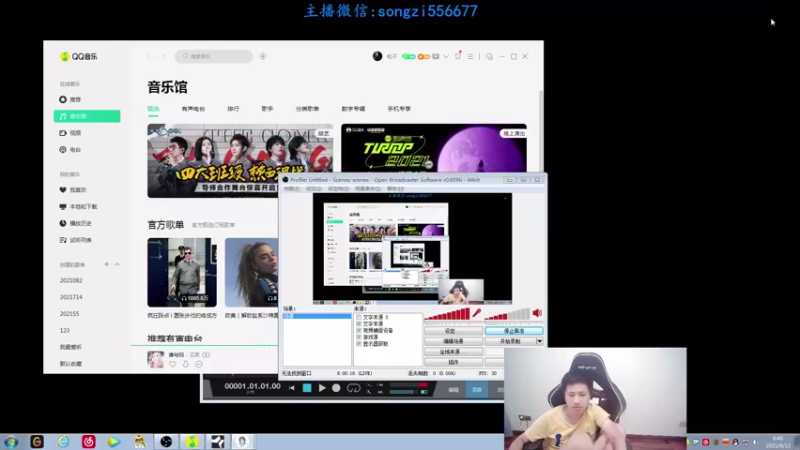Switch to the 排行 tab

[x=233, y=109]
